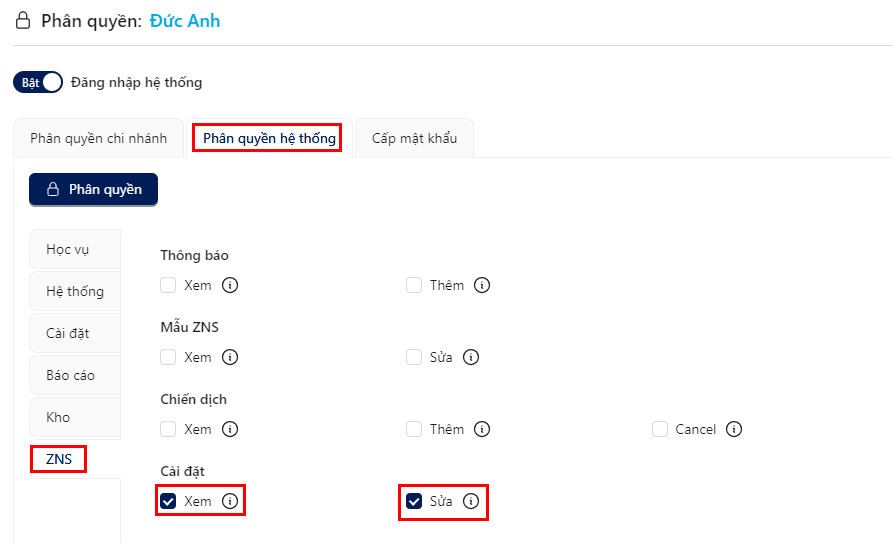Check the Xem box under Thông báo
This screenshot has height=545, width=893.
[168, 285]
